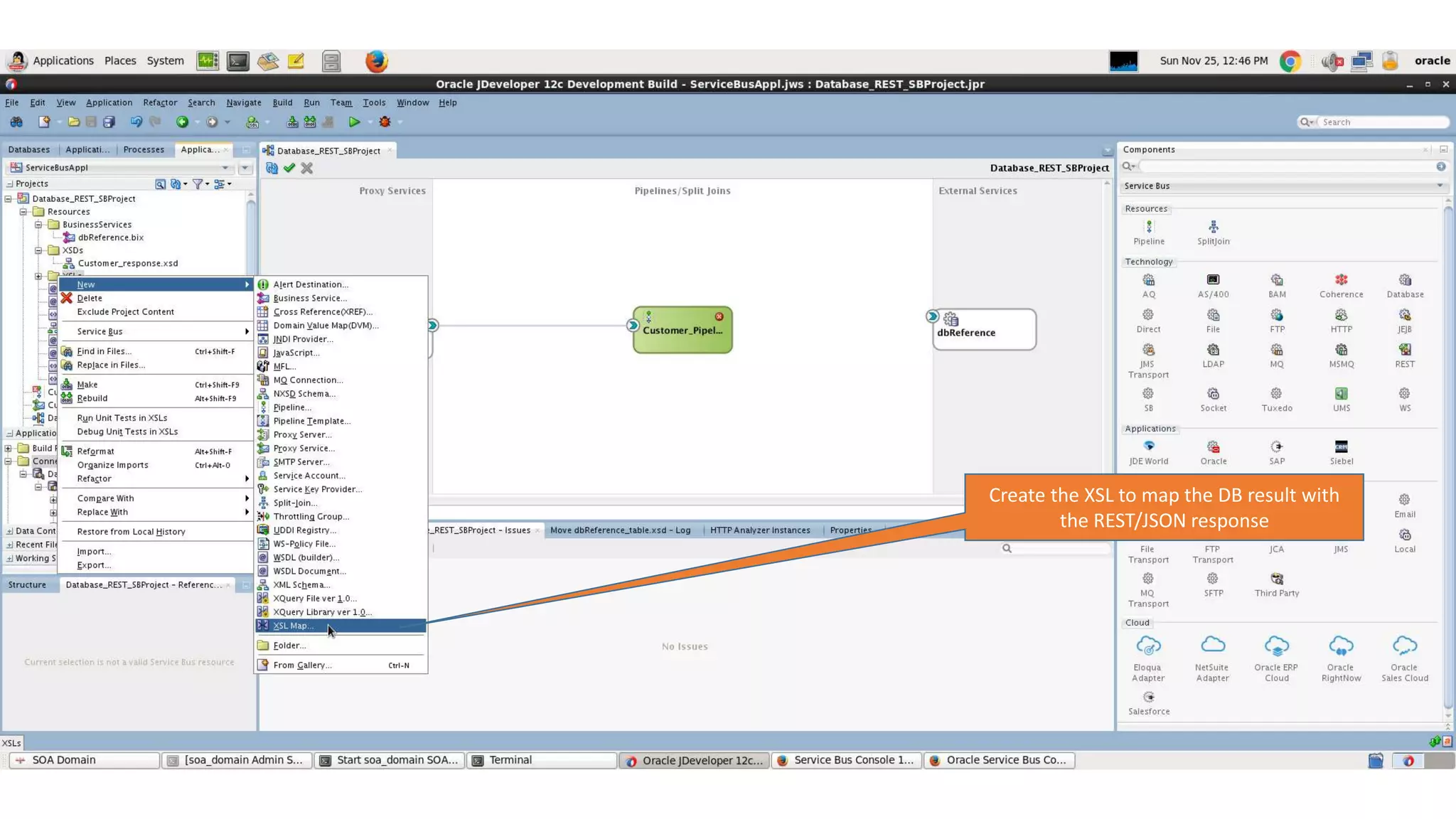Pick the AS/400 technology adapter

[x=1213, y=286]
